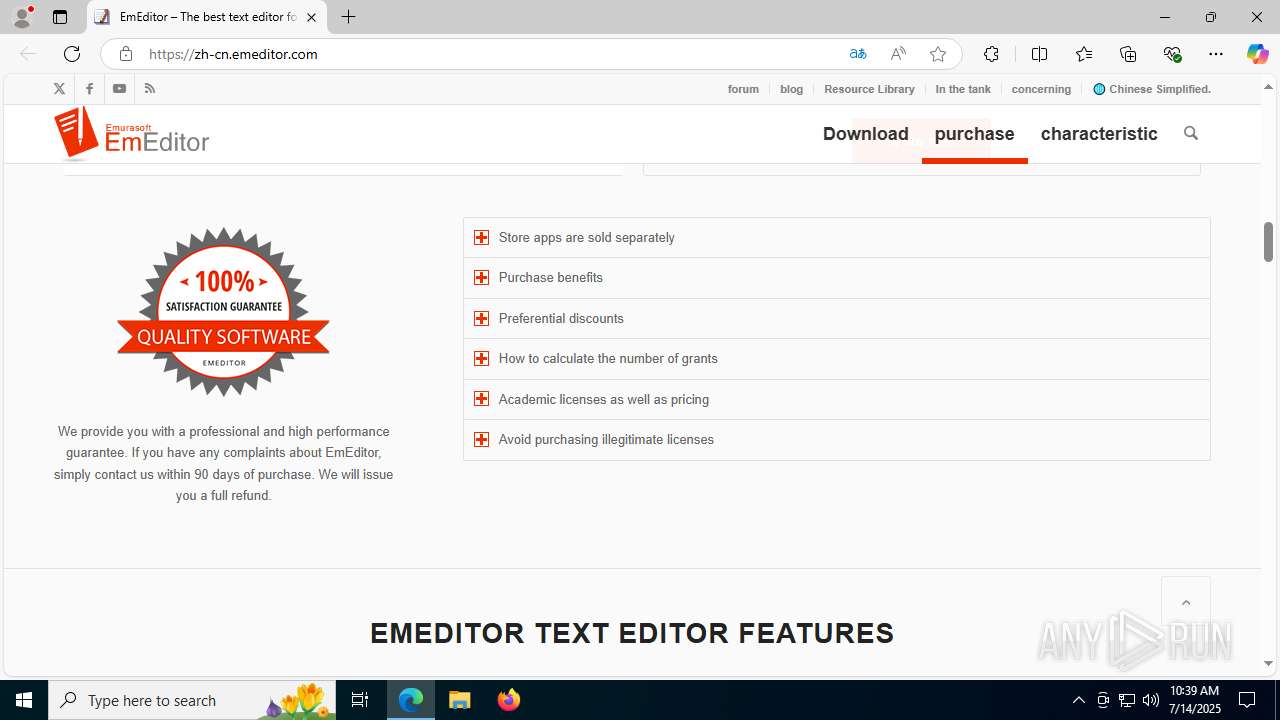The image size is (1280, 720).
Task: Click the taskbar search box
Action: pyautogui.click(x=192, y=700)
